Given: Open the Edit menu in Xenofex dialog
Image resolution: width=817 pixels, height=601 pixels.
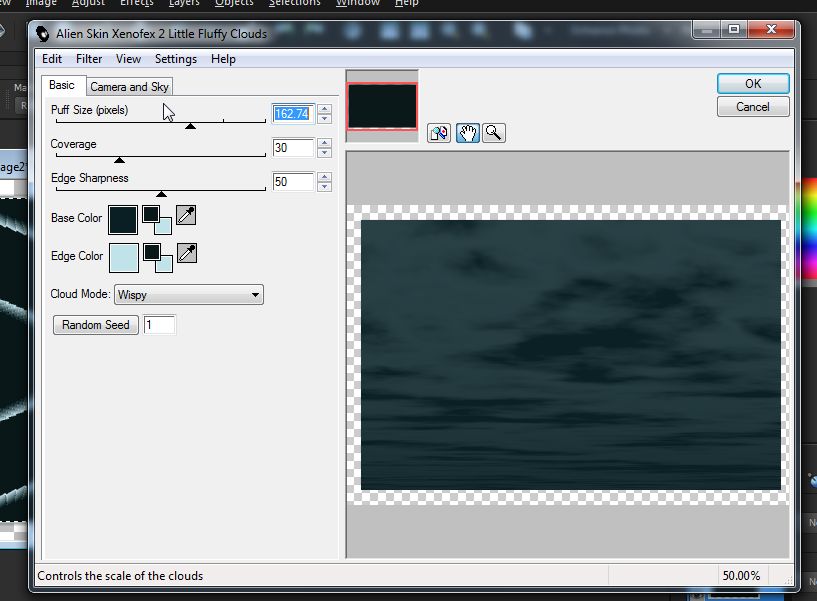Looking at the screenshot, I should tap(52, 59).
